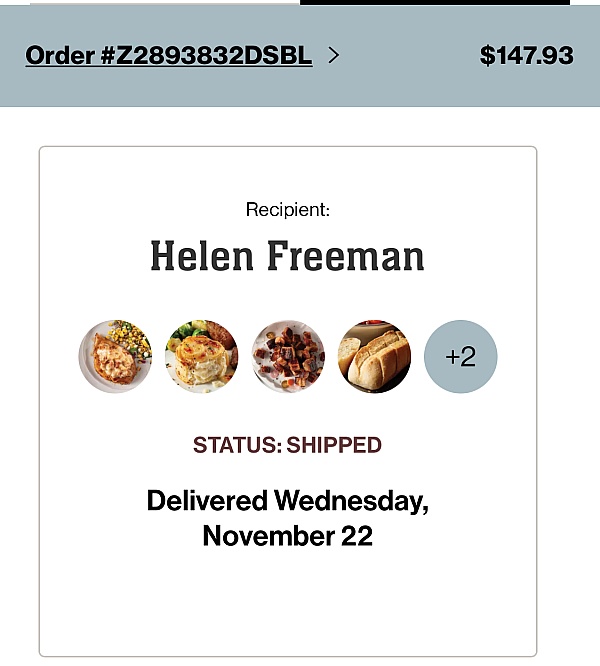
Task: Select the diced steak bites thumbnail
Action: (288, 357)
